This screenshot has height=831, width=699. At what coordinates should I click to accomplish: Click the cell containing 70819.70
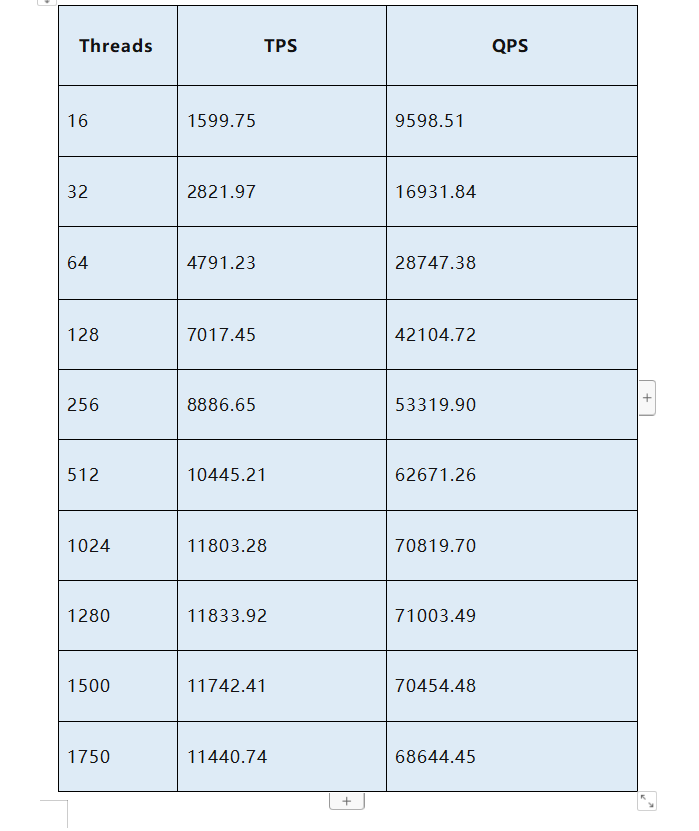click(x=510, y=546)
